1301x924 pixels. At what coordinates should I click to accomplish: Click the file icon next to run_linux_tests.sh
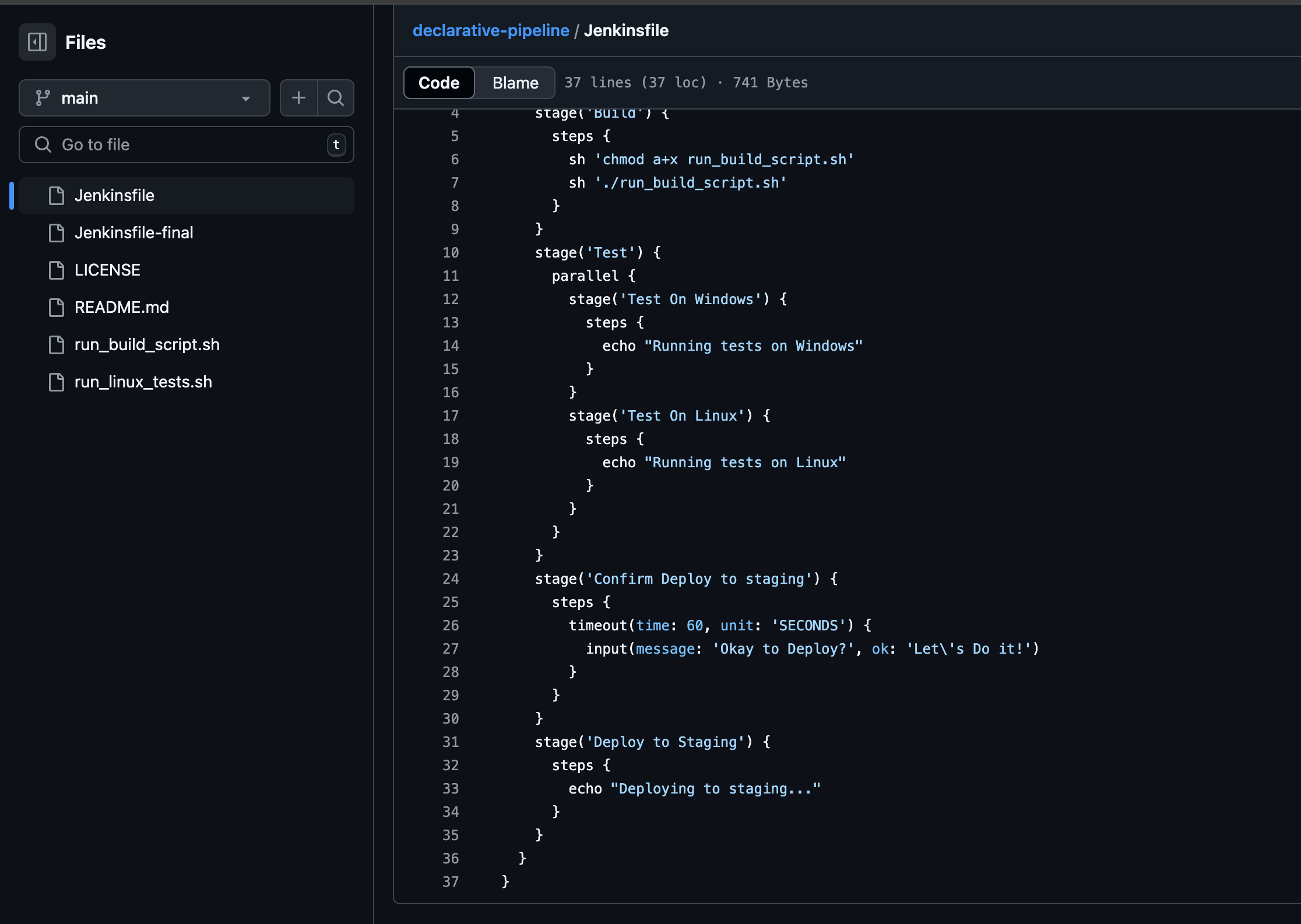(57, 382)
